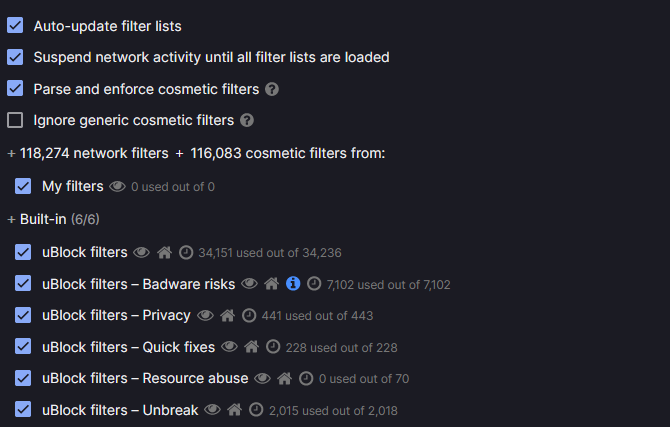Screen dimensions: 670x427
Task: Disable Auto-update filter lists
Action: pyautogui.click(x=15, y=26)
